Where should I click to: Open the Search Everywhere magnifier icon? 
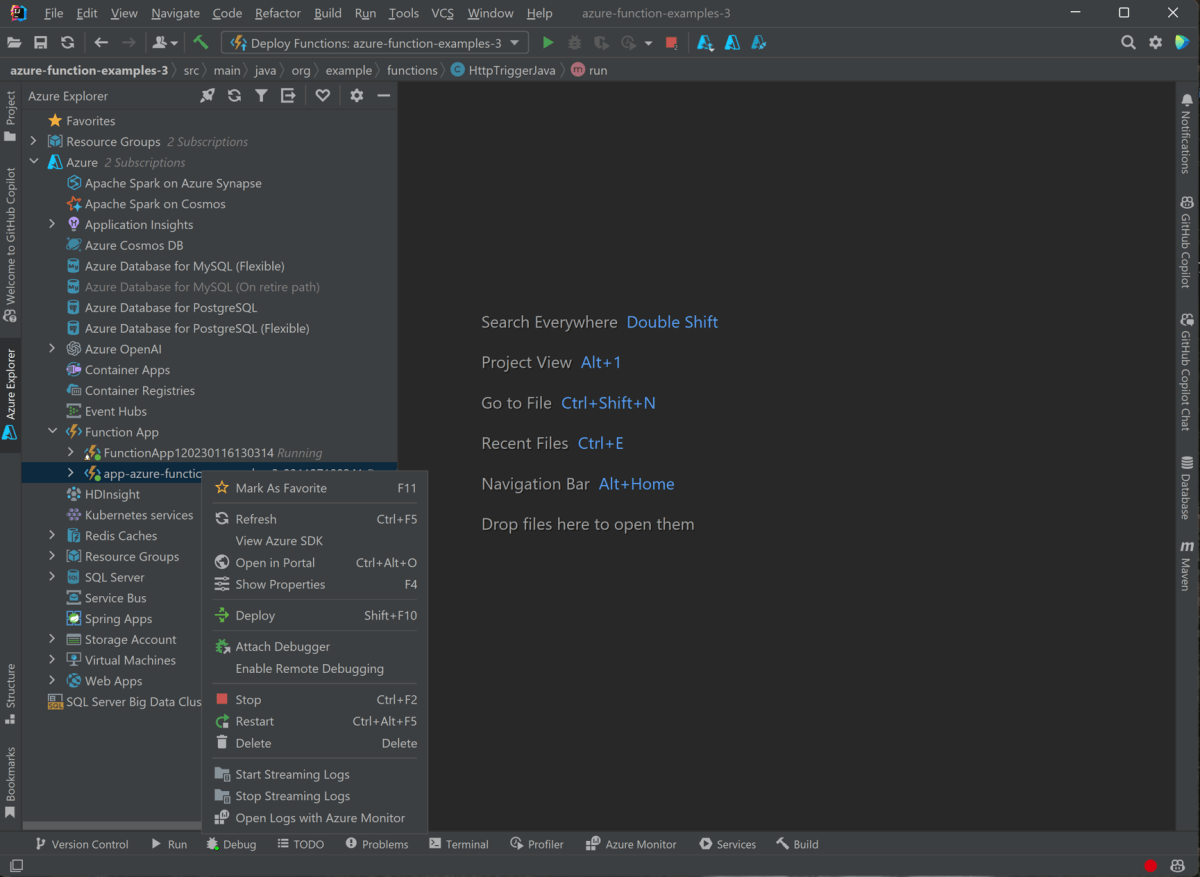click(1128, 42)
